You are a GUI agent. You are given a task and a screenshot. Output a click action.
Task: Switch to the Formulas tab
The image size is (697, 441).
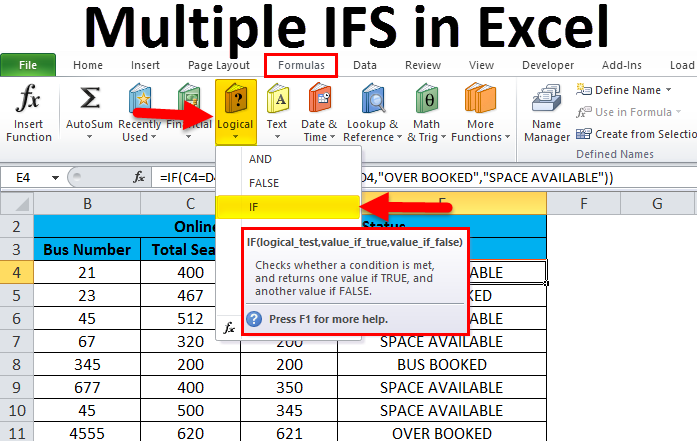(301, 65)
